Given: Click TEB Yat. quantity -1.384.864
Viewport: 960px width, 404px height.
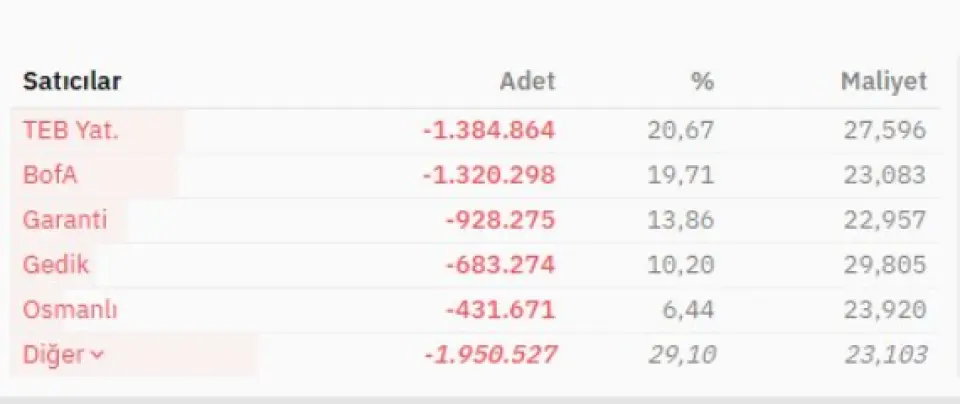Looking at the screenshot, I should (488, 130).
